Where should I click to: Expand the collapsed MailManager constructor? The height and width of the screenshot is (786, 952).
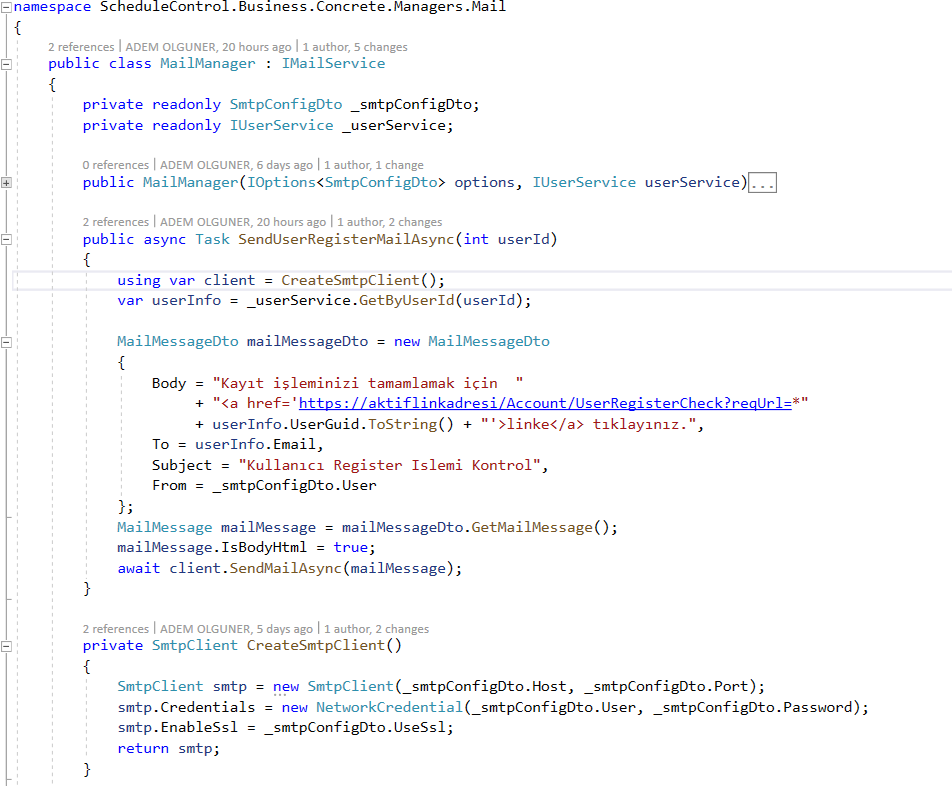click(6, 183)
